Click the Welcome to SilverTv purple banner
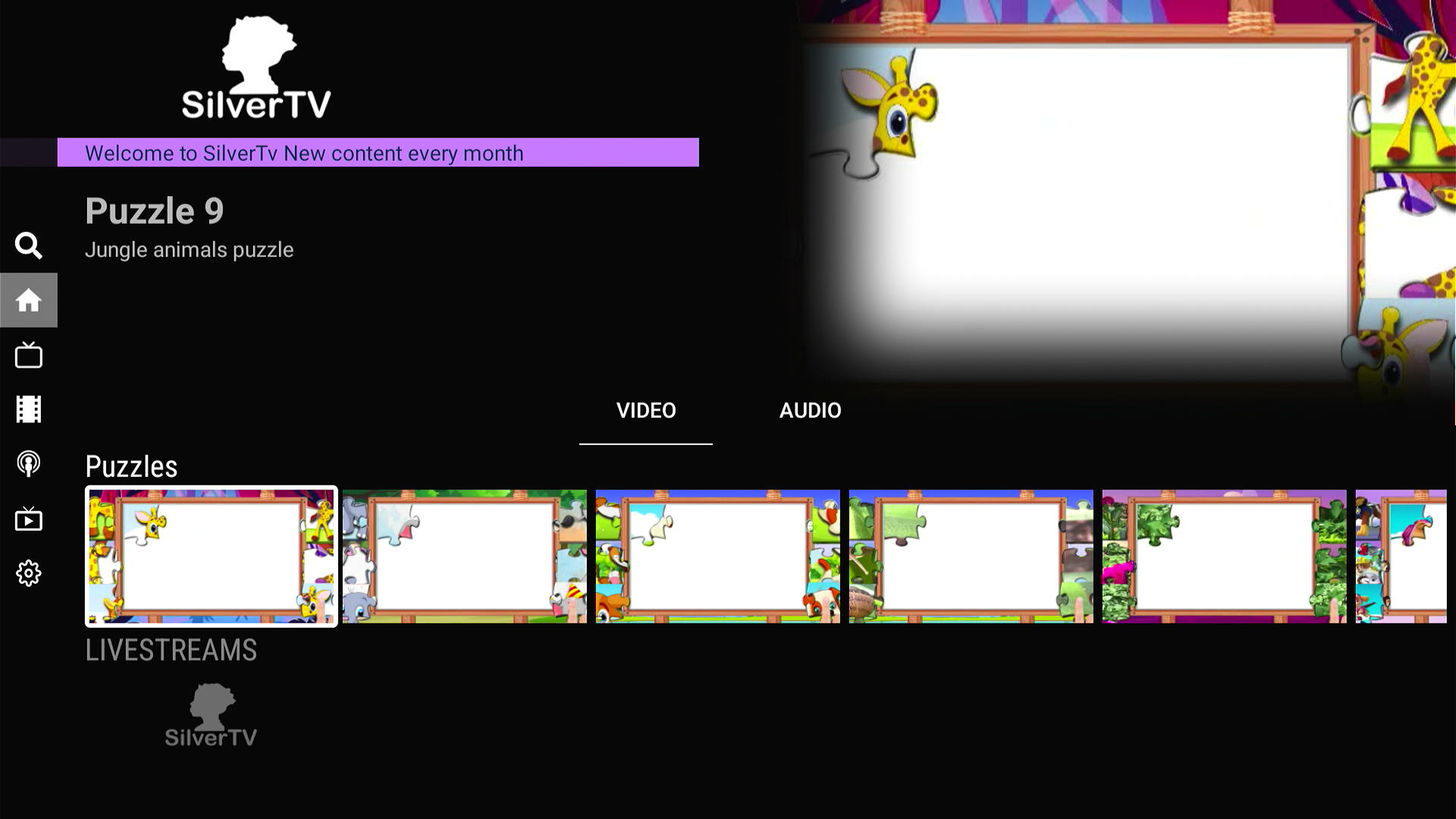Screen dimensions: 1456x819 point(378,152)
